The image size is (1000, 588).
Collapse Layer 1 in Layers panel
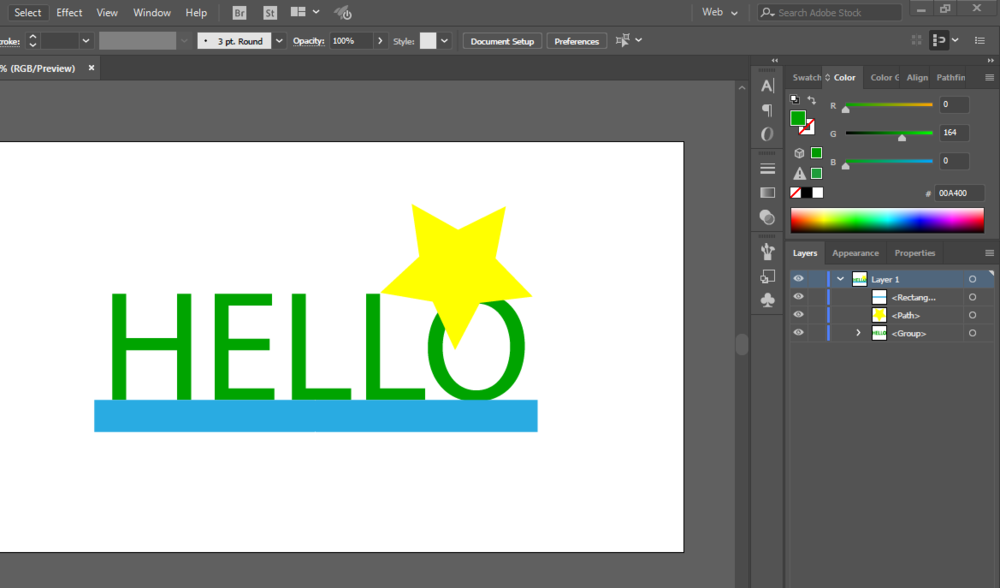(841, 280)
